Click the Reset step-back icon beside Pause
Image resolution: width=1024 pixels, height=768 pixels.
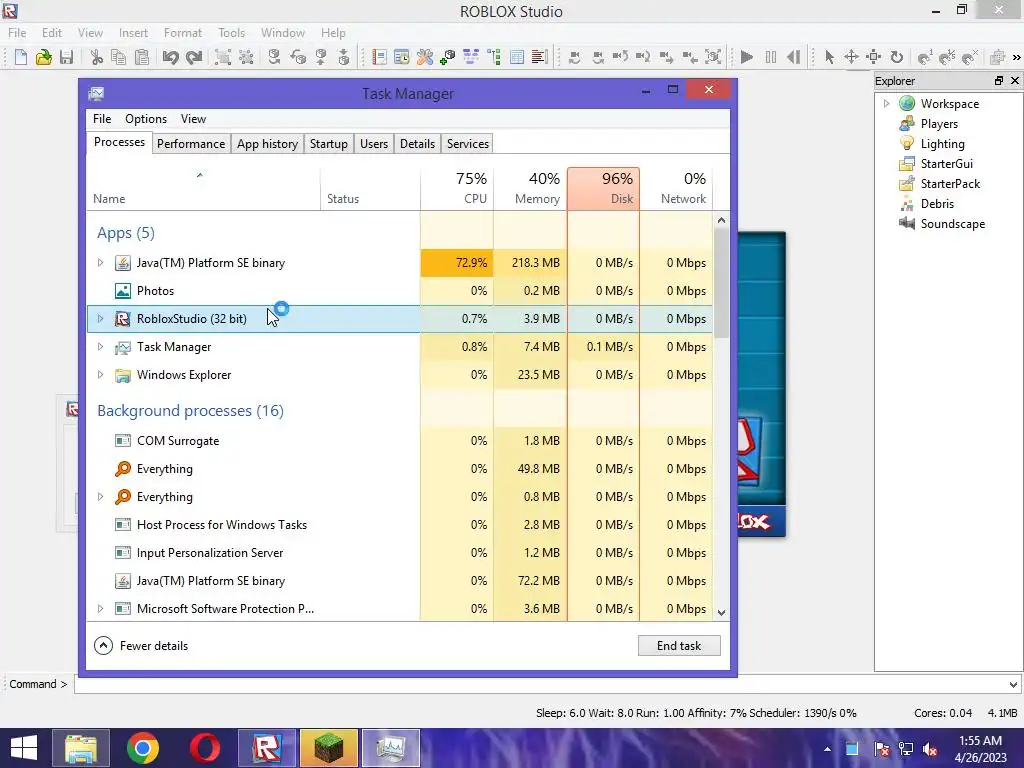pos(793,57)
